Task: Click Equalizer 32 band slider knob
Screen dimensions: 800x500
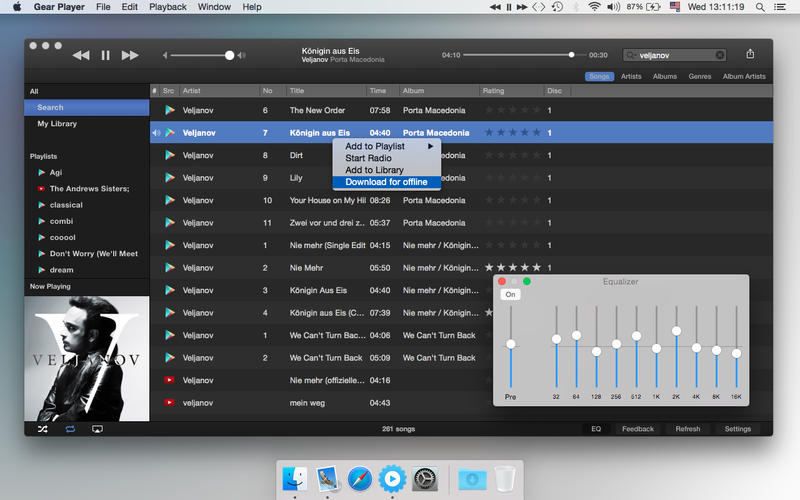Action: coord(556,339)
